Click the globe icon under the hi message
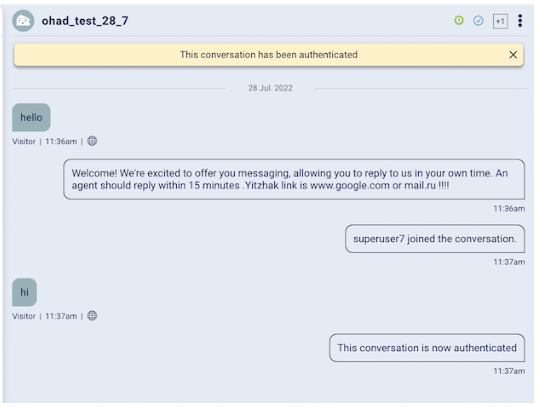535x406 pixels. [92, 316]
